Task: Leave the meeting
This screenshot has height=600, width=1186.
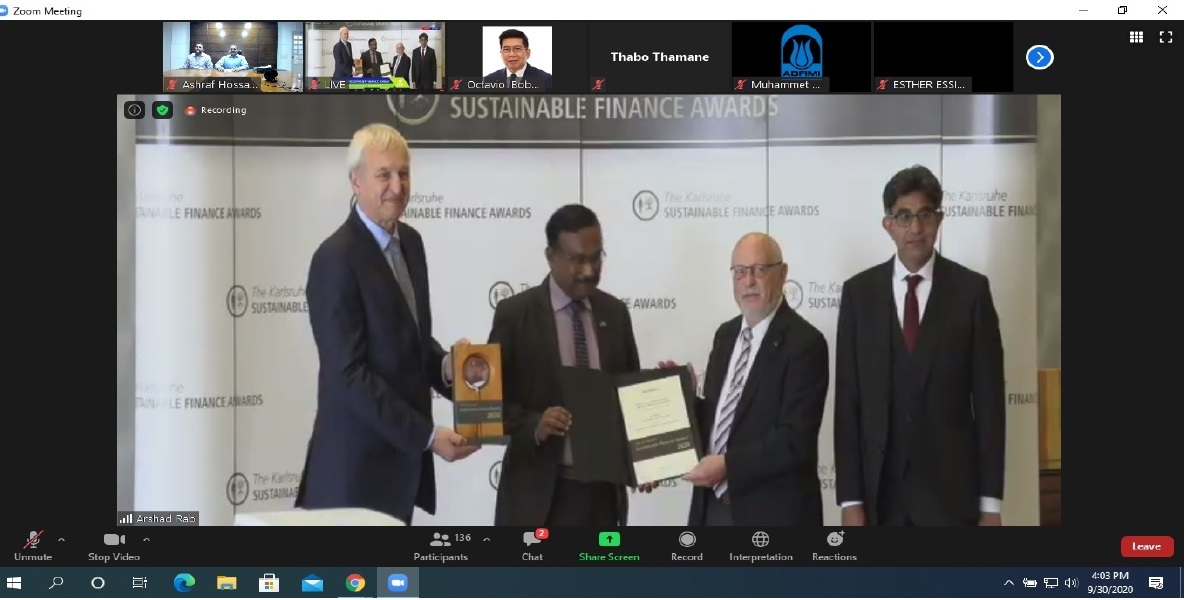Action: click(1146, 547)
